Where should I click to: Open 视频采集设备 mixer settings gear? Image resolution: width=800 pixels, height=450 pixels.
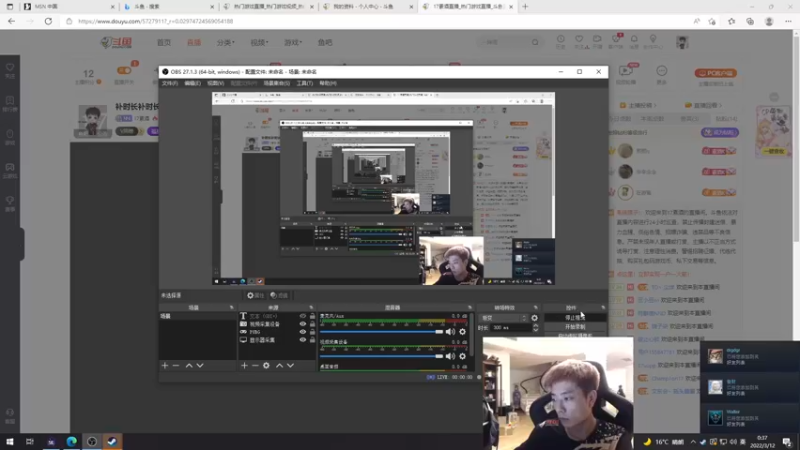point(462,356)
